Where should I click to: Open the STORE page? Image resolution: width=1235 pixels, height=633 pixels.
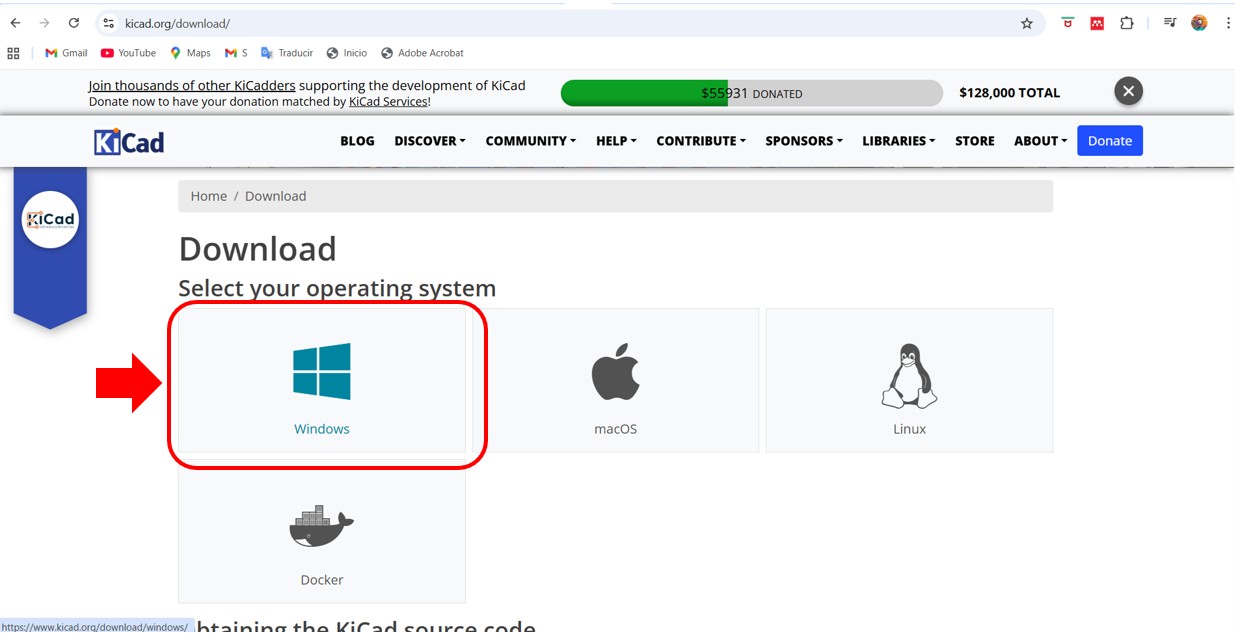click(975, 141)
